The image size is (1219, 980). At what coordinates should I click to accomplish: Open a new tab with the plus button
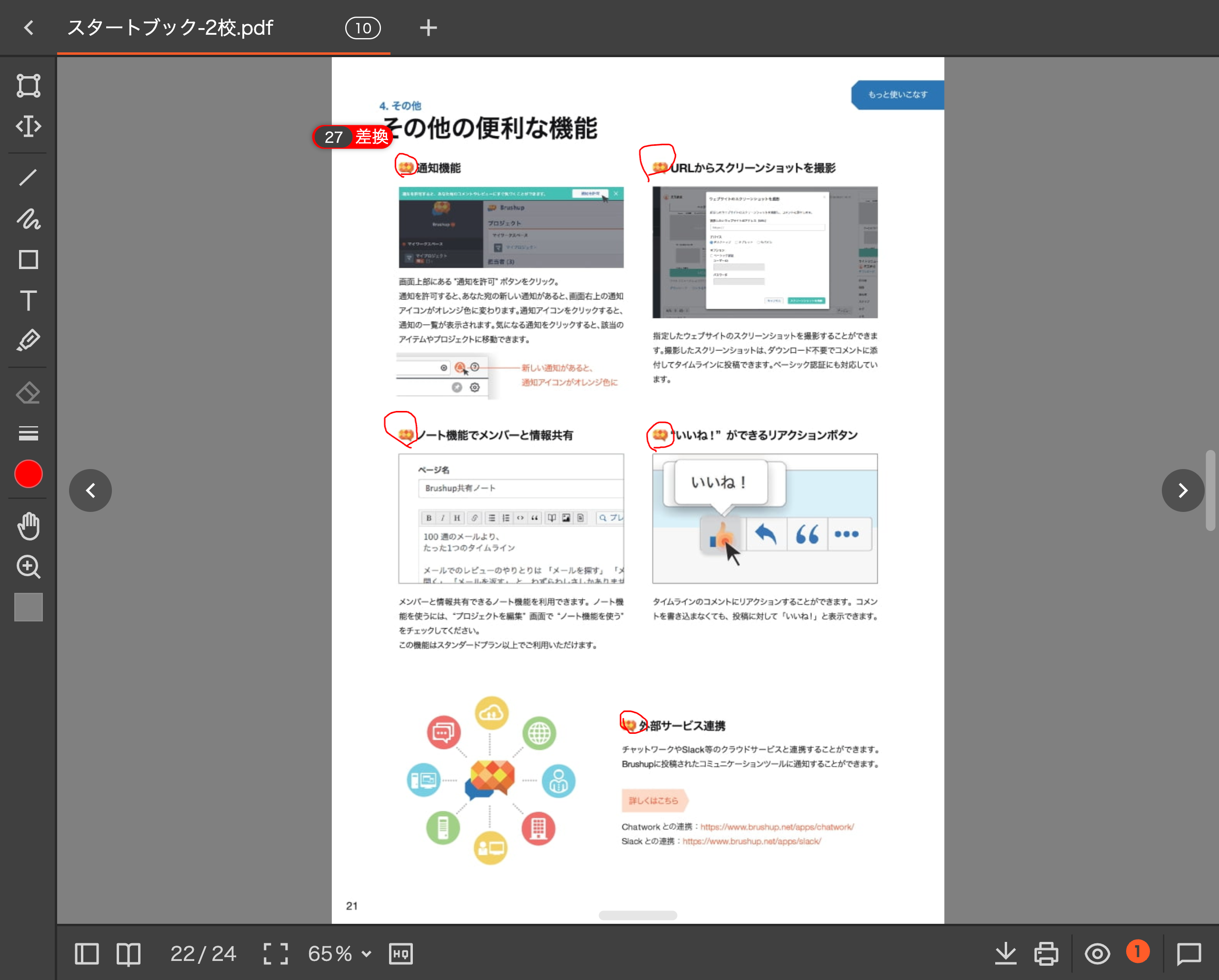428,27
